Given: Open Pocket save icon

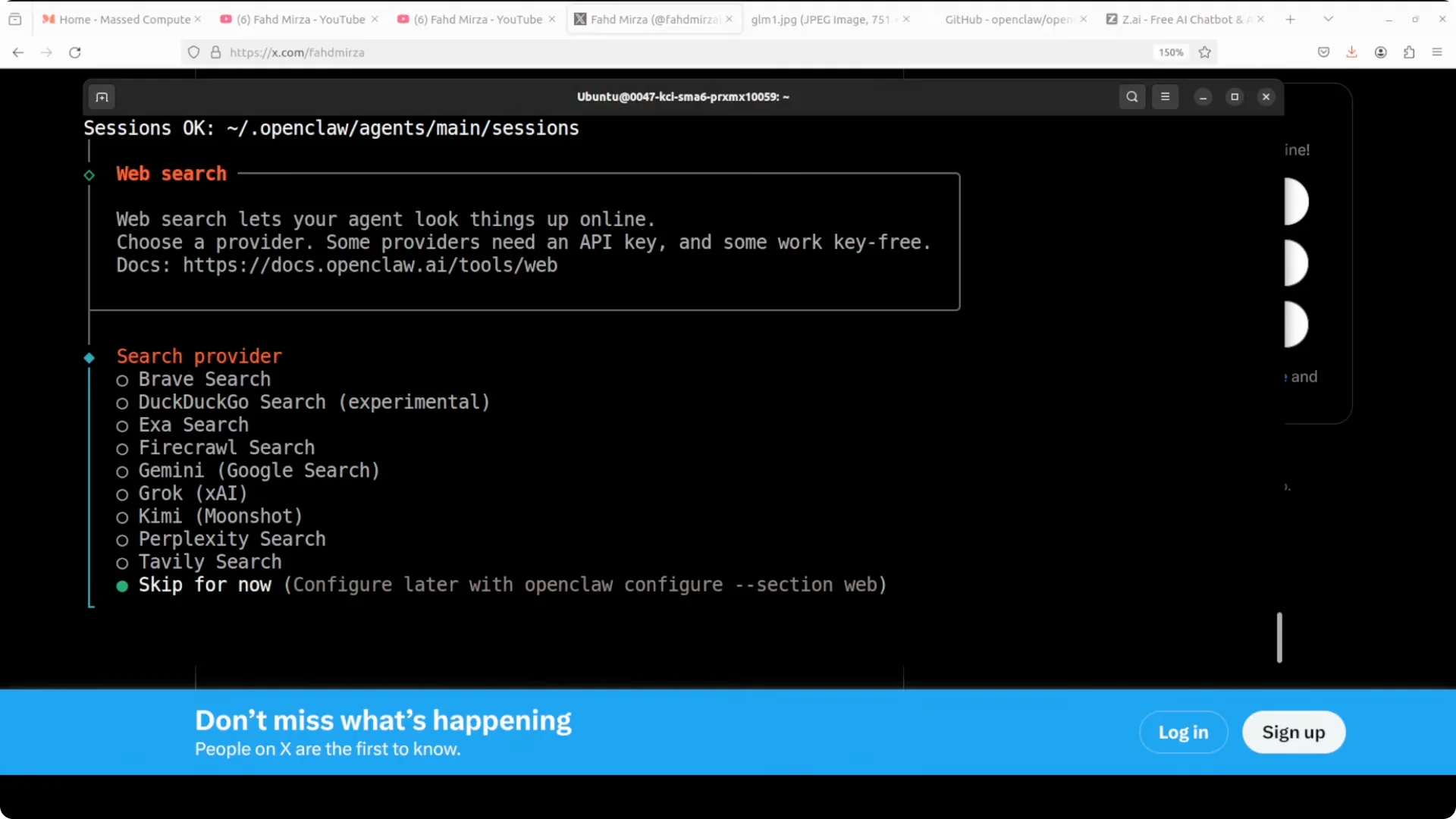Looking at the screenshot, I should click(1323, 52).
